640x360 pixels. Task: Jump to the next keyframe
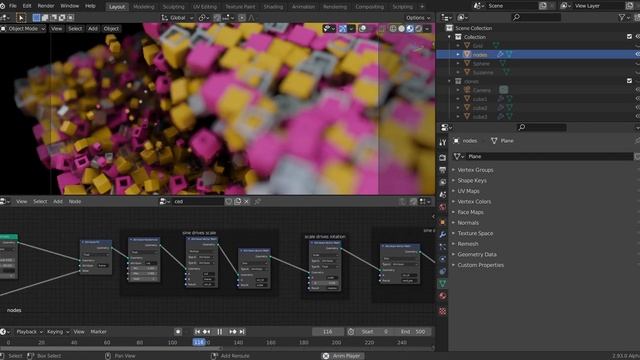[x=233, y=332]
